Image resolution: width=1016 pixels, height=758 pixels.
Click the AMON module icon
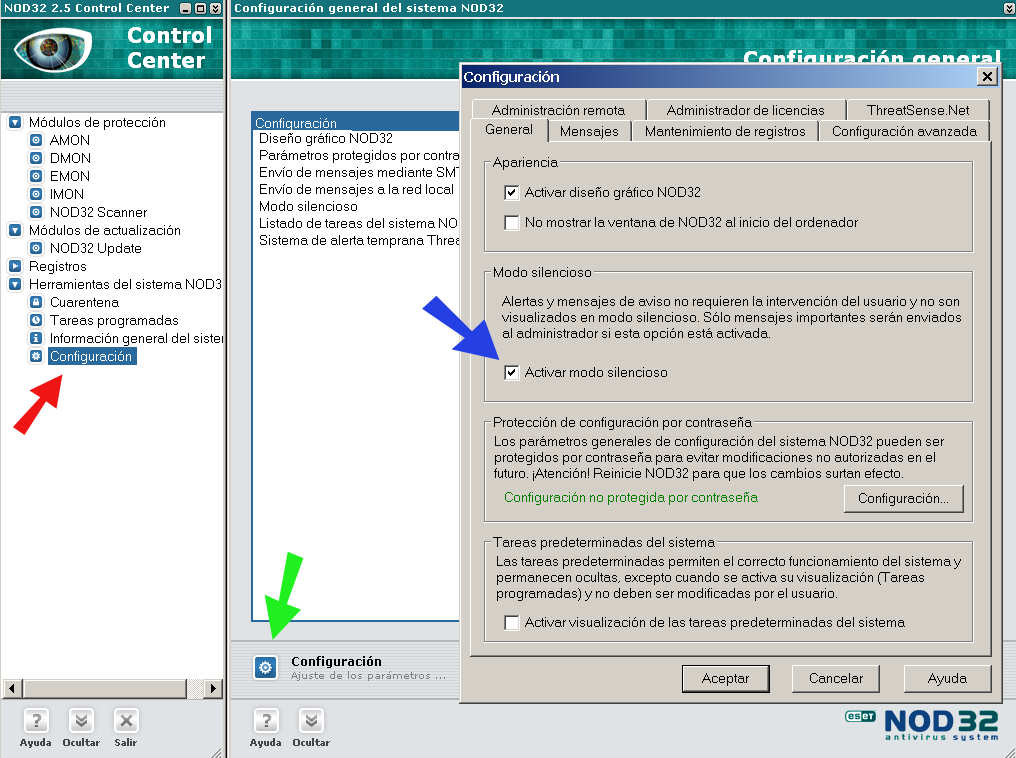(x=36, y=141)
